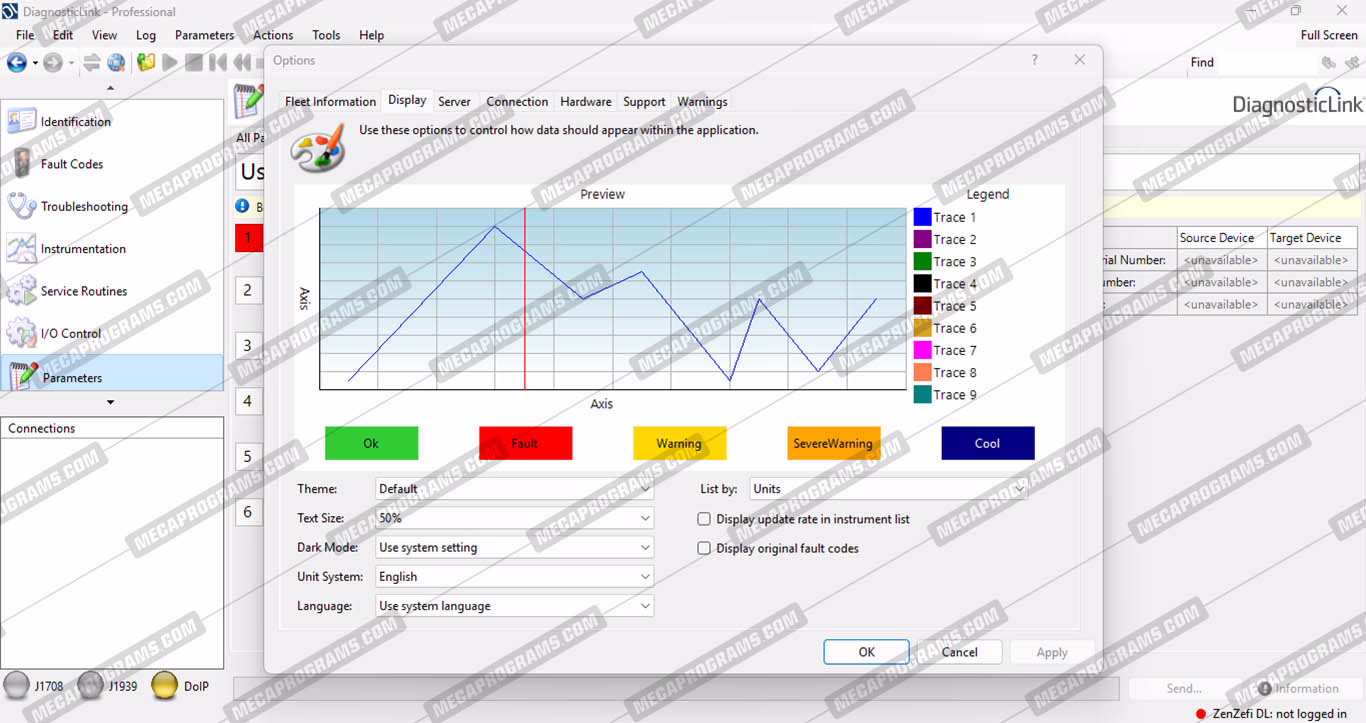Click the grayed Forward arrow in toolbar
The width and height of the screenshot is (1366, 723).
click(x=52, y=63)
